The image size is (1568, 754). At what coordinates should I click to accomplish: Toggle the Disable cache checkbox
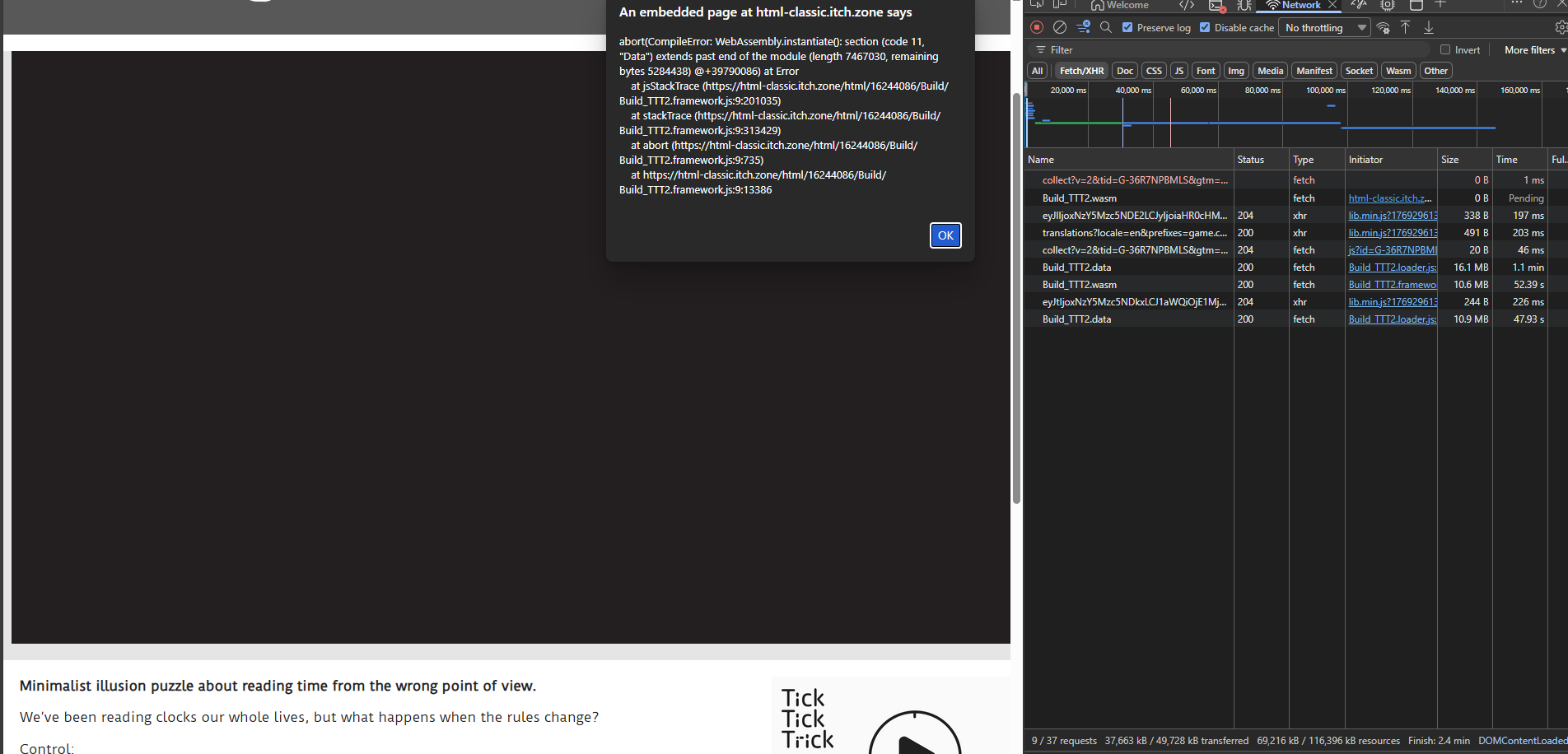coord(1205,27)
